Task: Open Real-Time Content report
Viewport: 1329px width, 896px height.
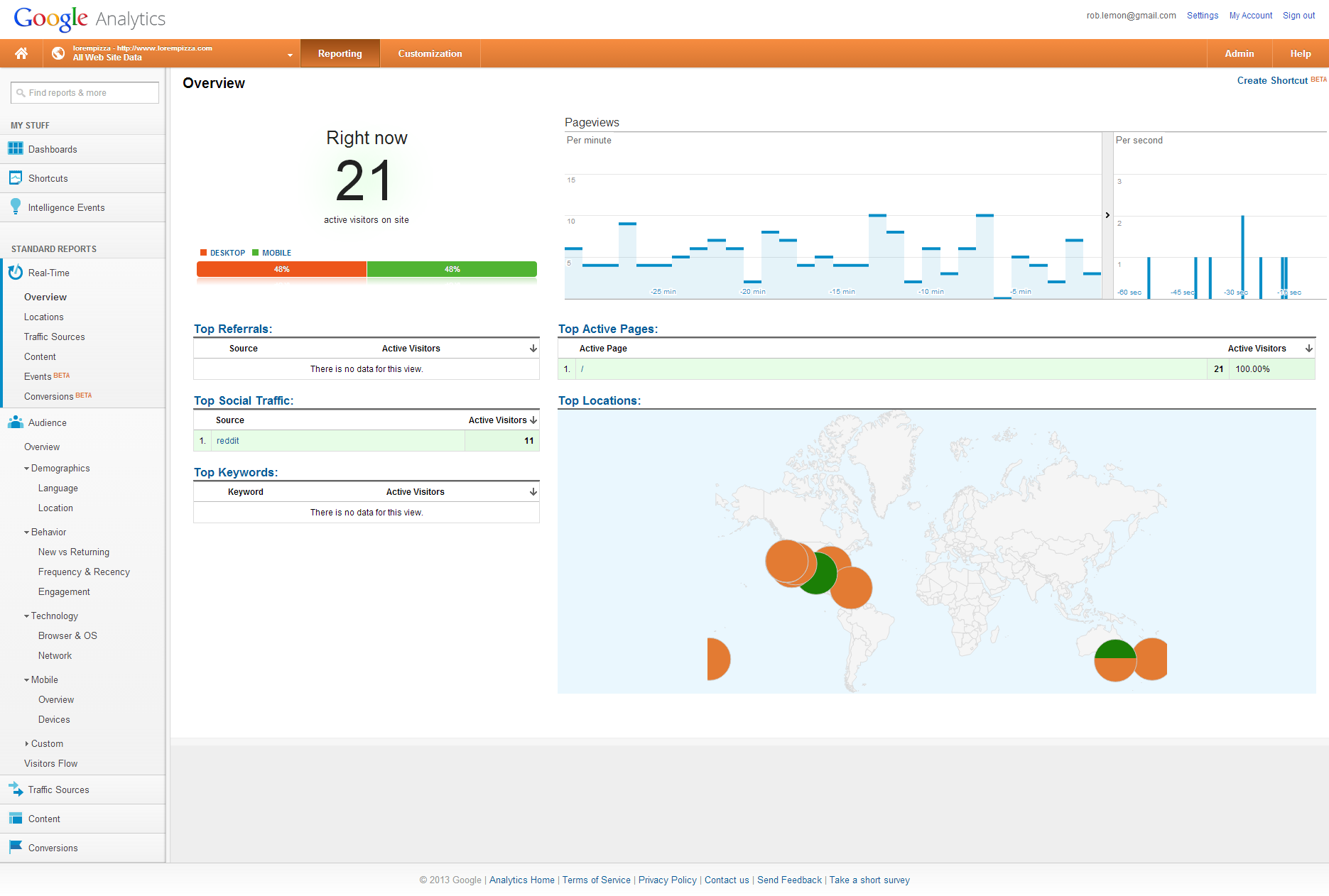Action: [x=40, y=357]
